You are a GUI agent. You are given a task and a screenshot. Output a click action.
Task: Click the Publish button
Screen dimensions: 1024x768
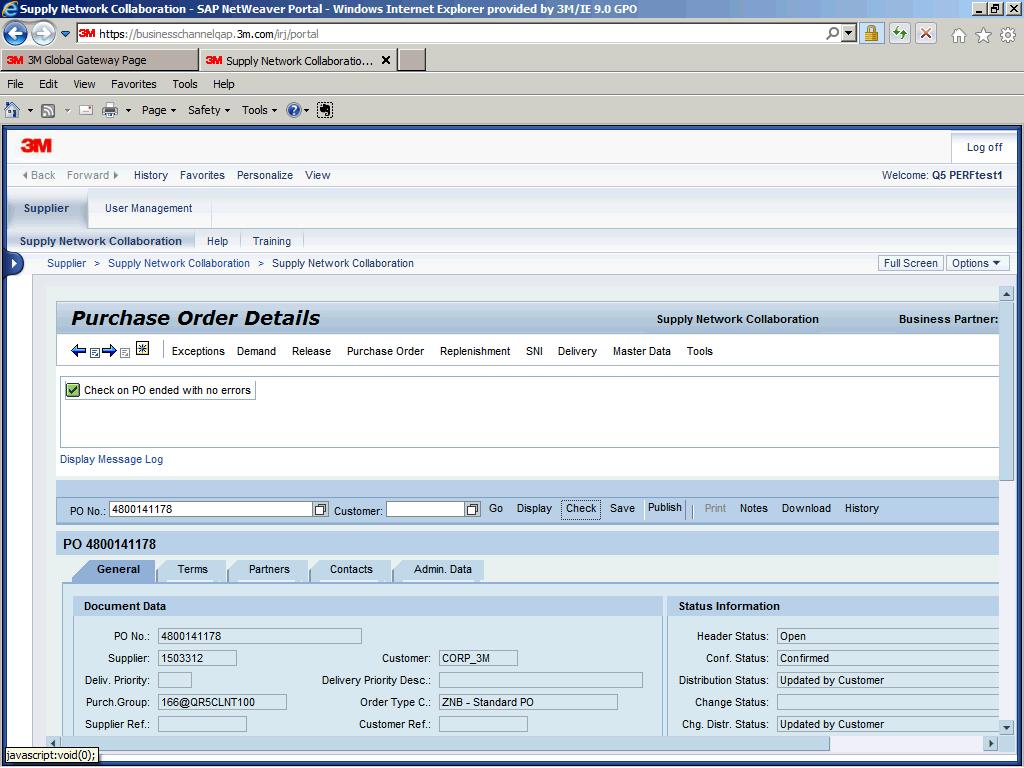(665, 507)
